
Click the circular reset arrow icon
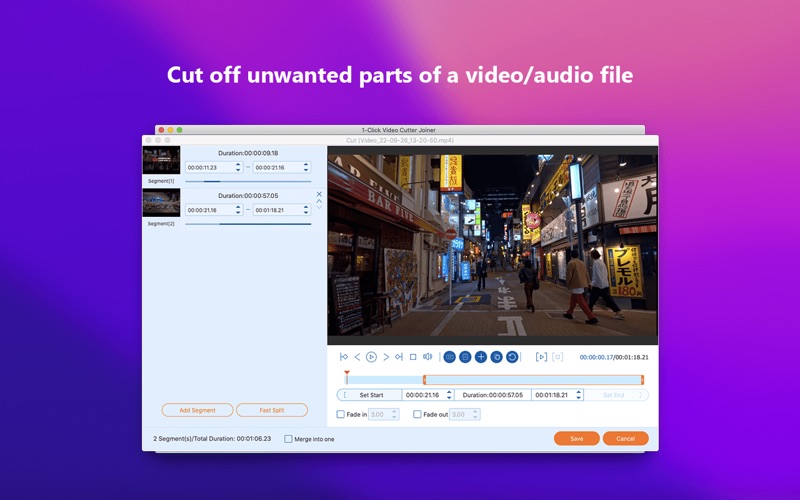[x=512, y=357]
